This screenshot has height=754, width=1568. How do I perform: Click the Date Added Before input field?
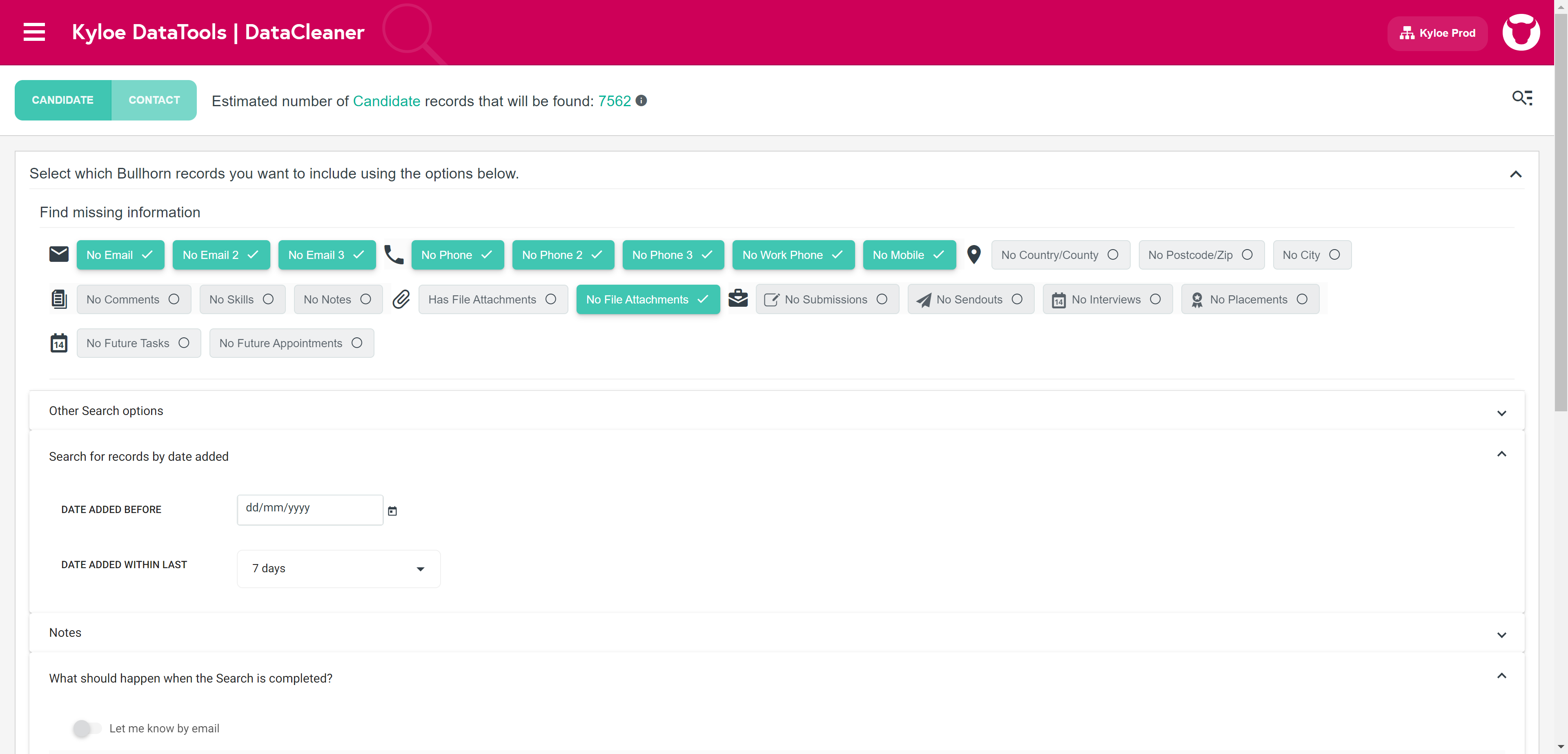[310, 509]
